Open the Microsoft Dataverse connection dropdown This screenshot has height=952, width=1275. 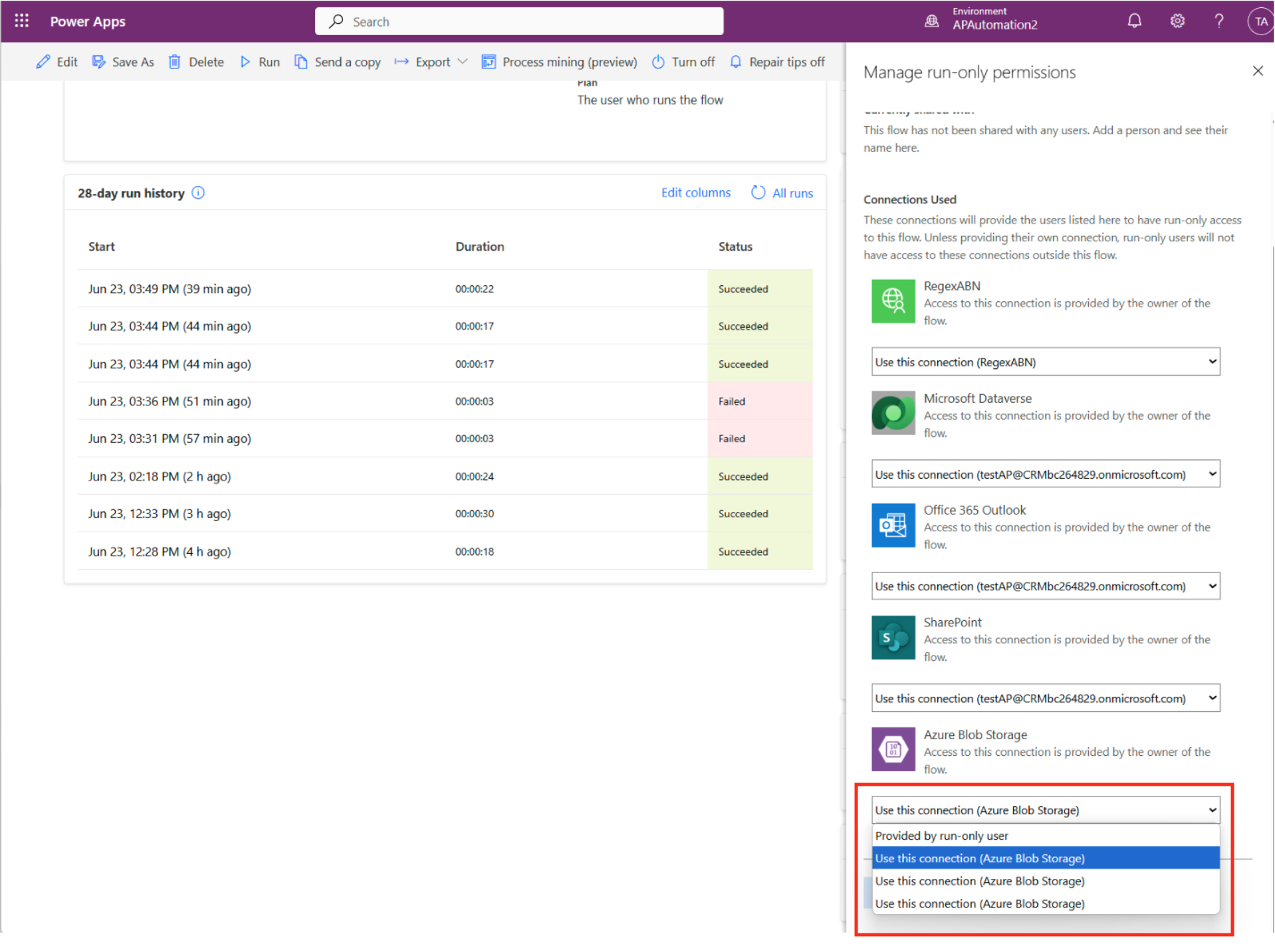coord(1045,474)
